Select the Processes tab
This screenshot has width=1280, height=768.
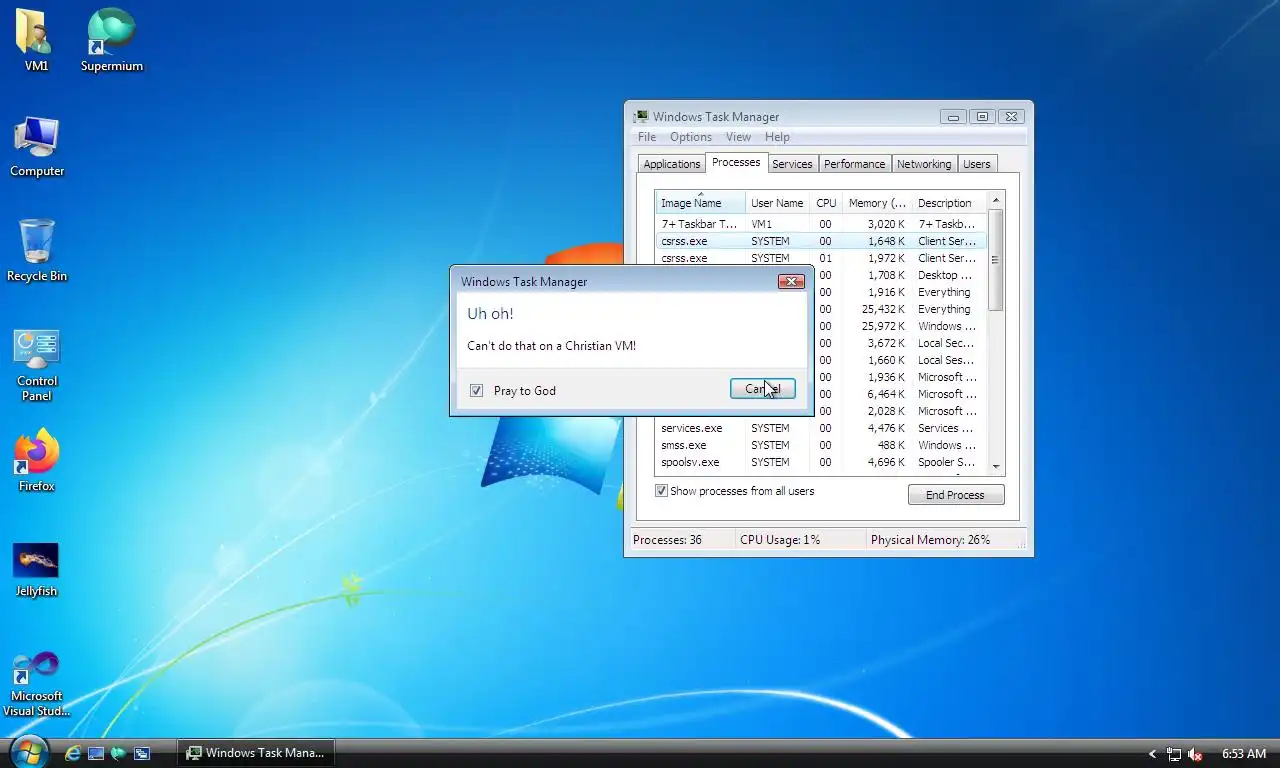pos(736,162)
